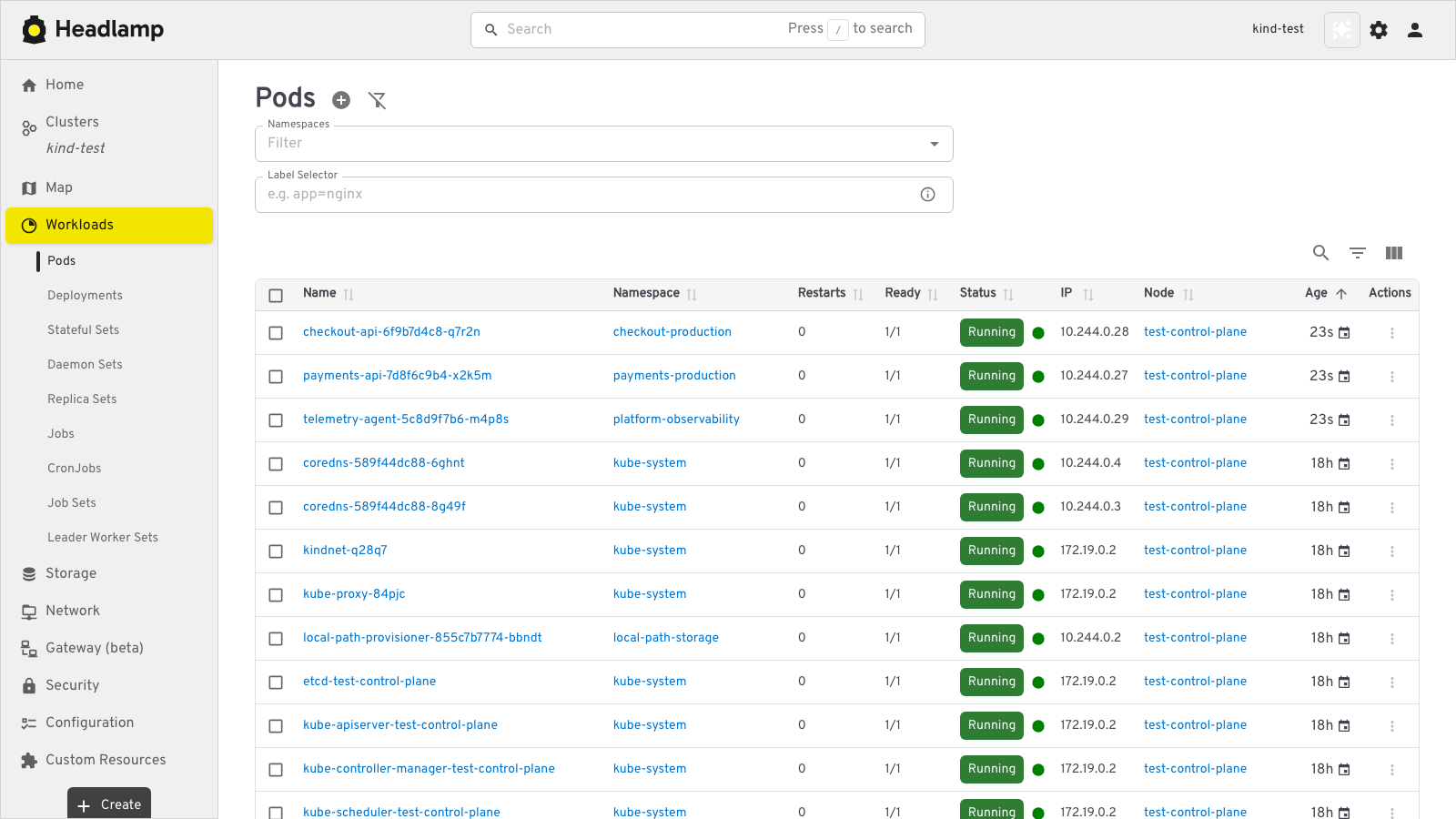The width and height of the screenshot is (1456, 819).
Task: Clear filters with the funnel-off icon
Action: point(378,100)
